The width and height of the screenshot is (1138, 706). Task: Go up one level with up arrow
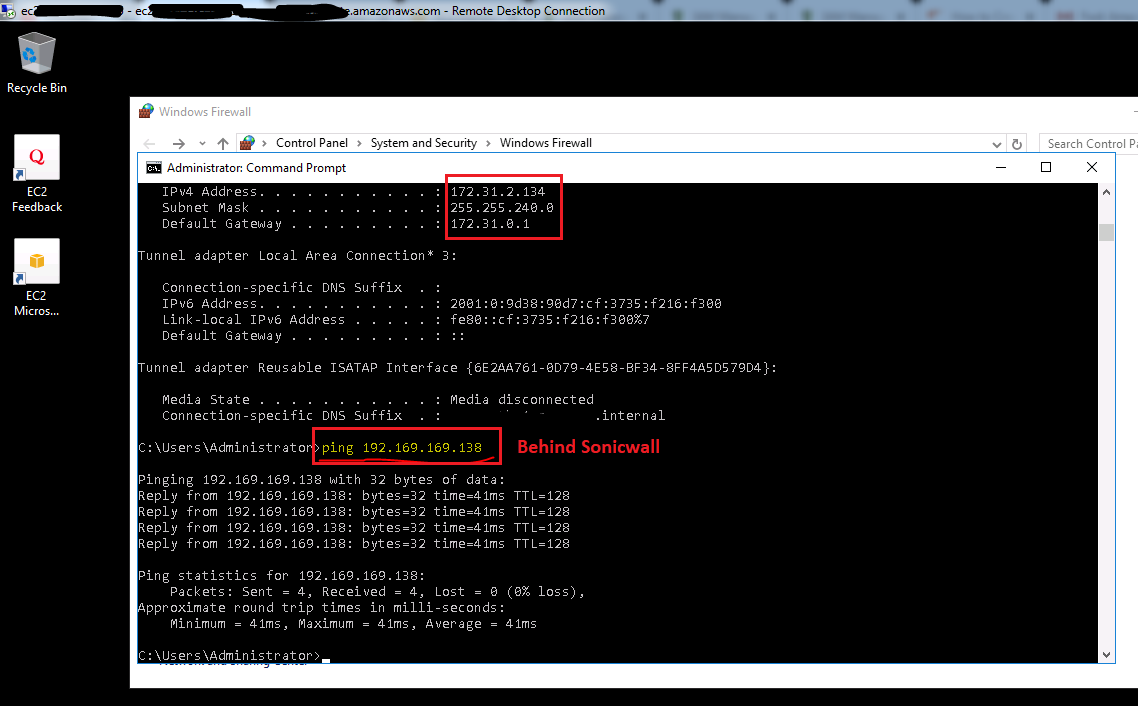[223, 144]
